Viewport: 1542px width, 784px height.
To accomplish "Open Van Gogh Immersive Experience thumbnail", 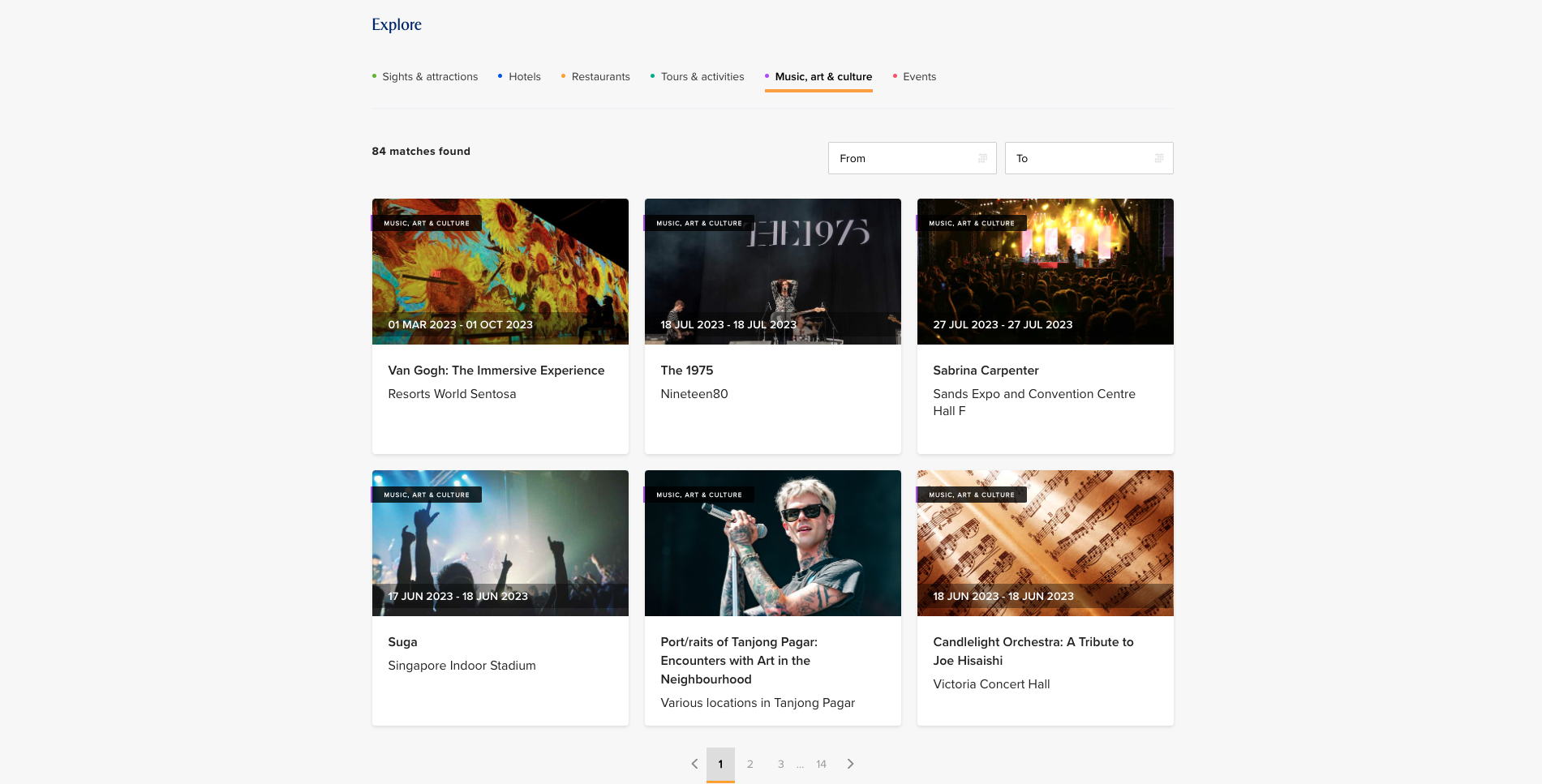I will pos(500,272).
